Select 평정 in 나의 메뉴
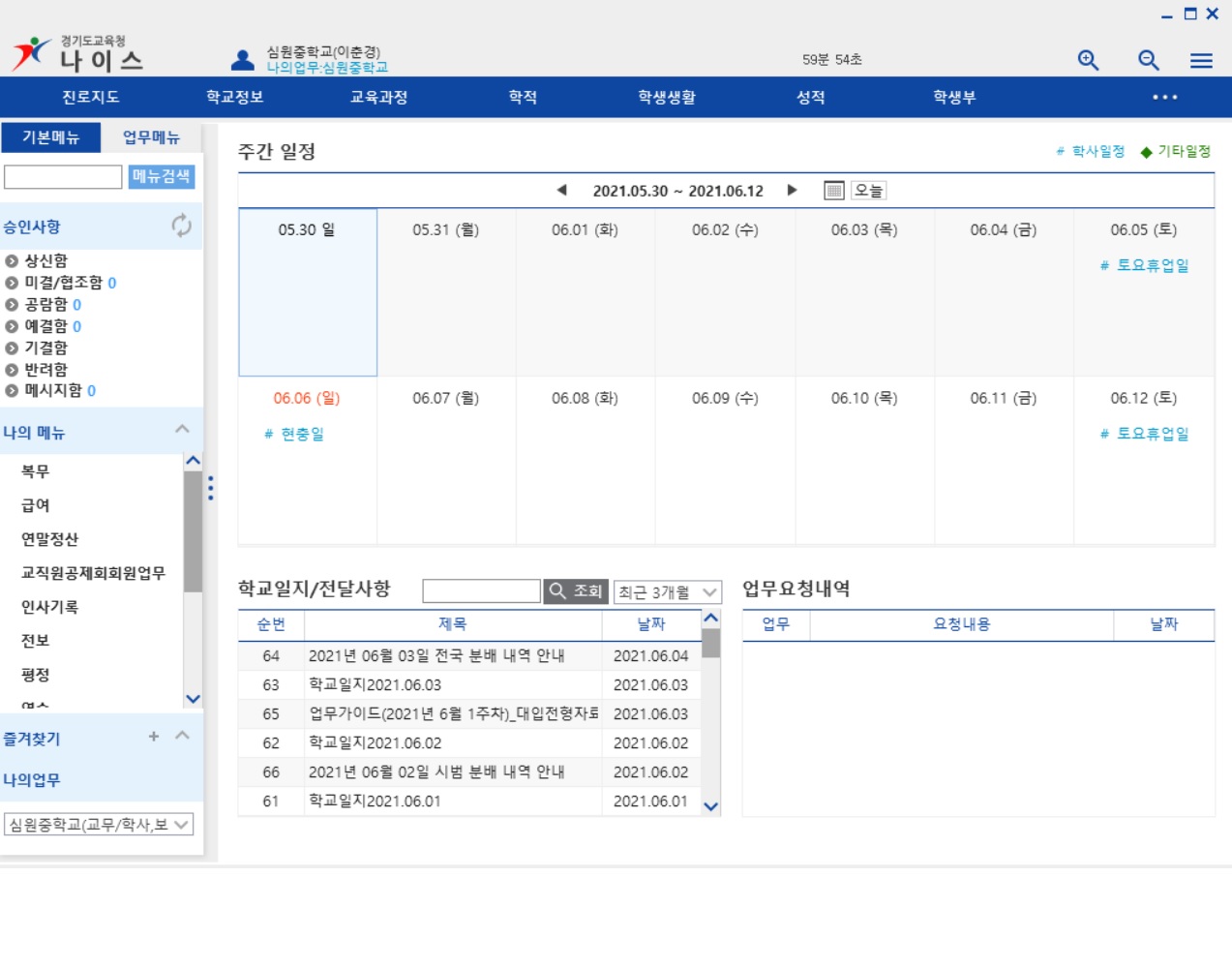 (35, 675)
